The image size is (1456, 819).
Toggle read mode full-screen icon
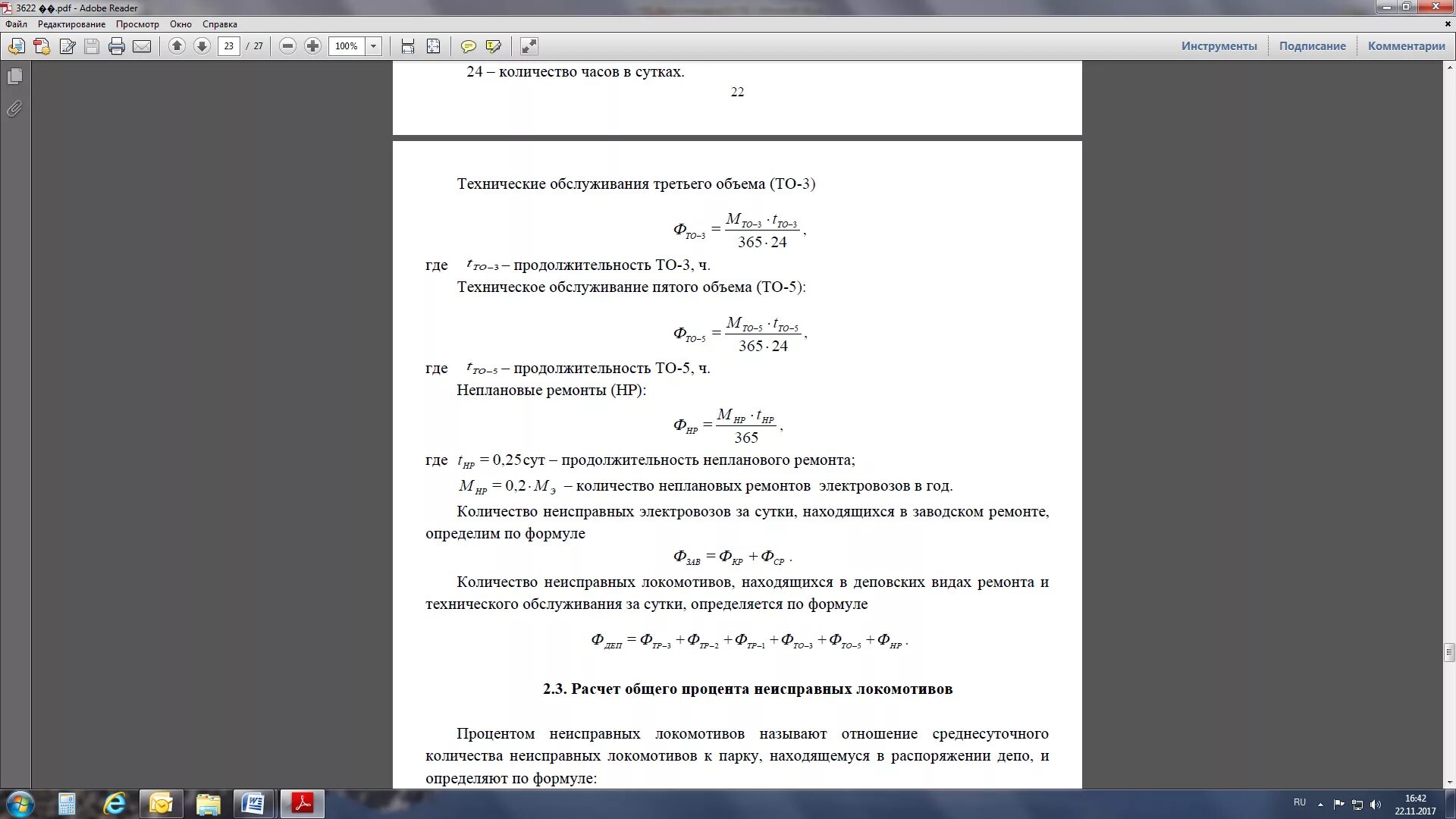529,46
